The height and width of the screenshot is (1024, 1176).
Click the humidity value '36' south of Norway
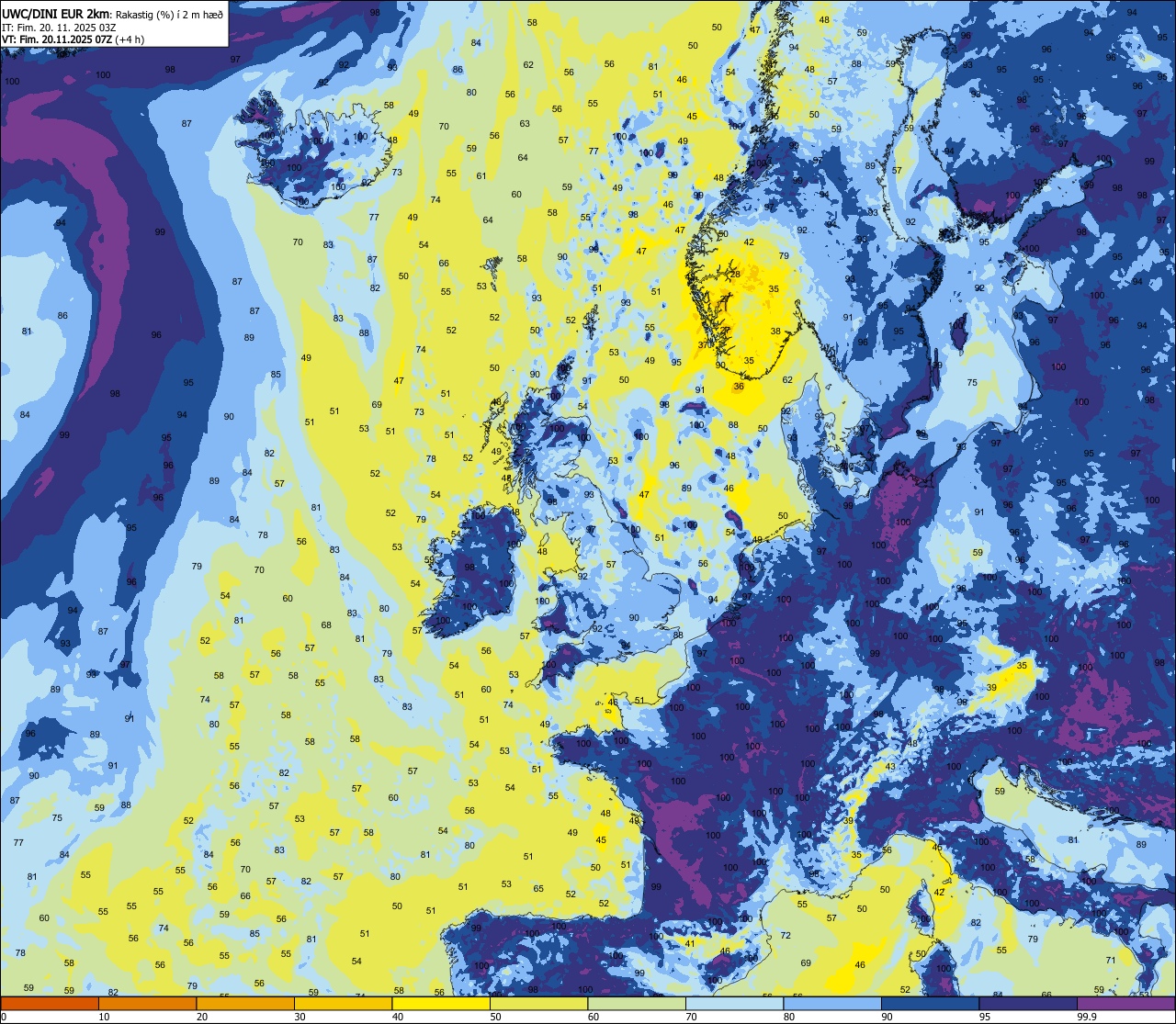point(739,387)
